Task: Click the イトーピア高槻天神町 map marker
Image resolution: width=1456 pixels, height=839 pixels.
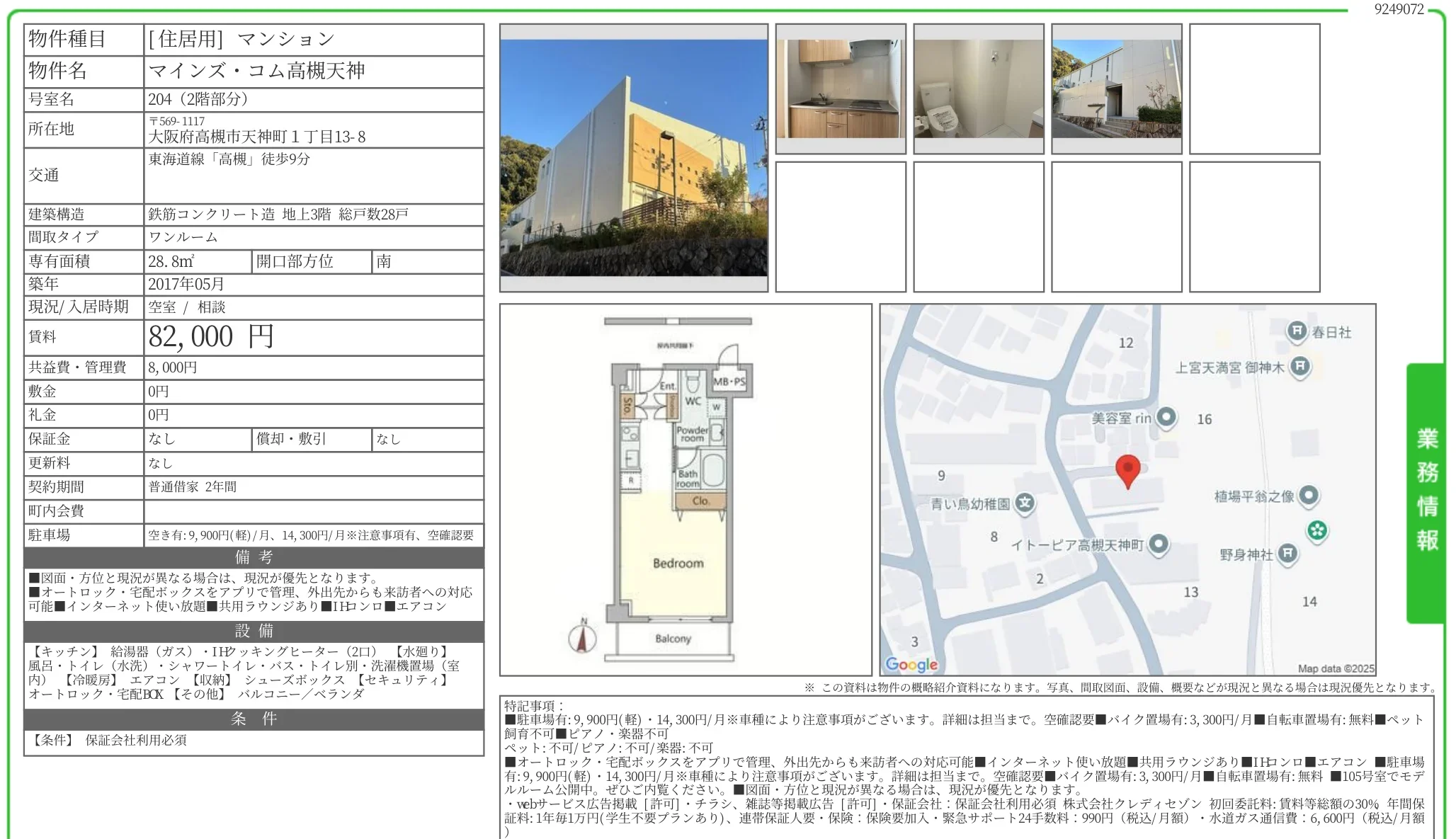Action: pyautogui.click(x=1158, y=544)
